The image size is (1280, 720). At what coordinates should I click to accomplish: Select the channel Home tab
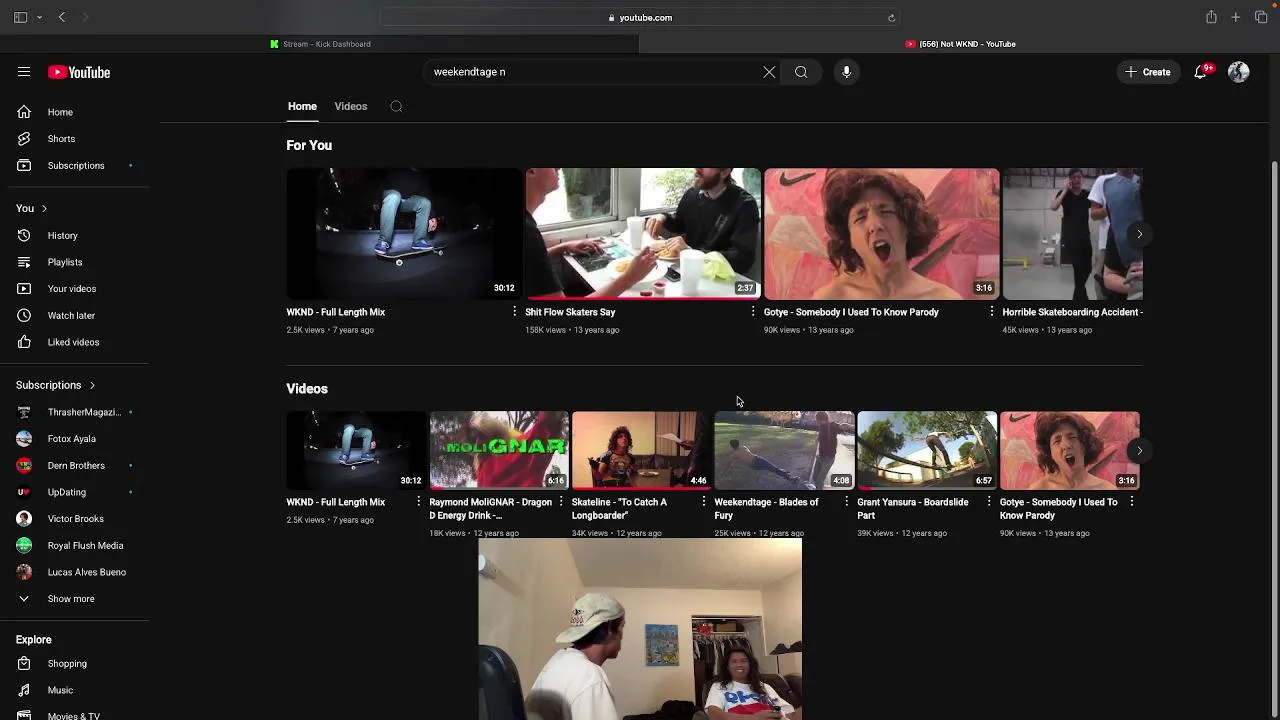pyautogui.click(x=302, y=106)
